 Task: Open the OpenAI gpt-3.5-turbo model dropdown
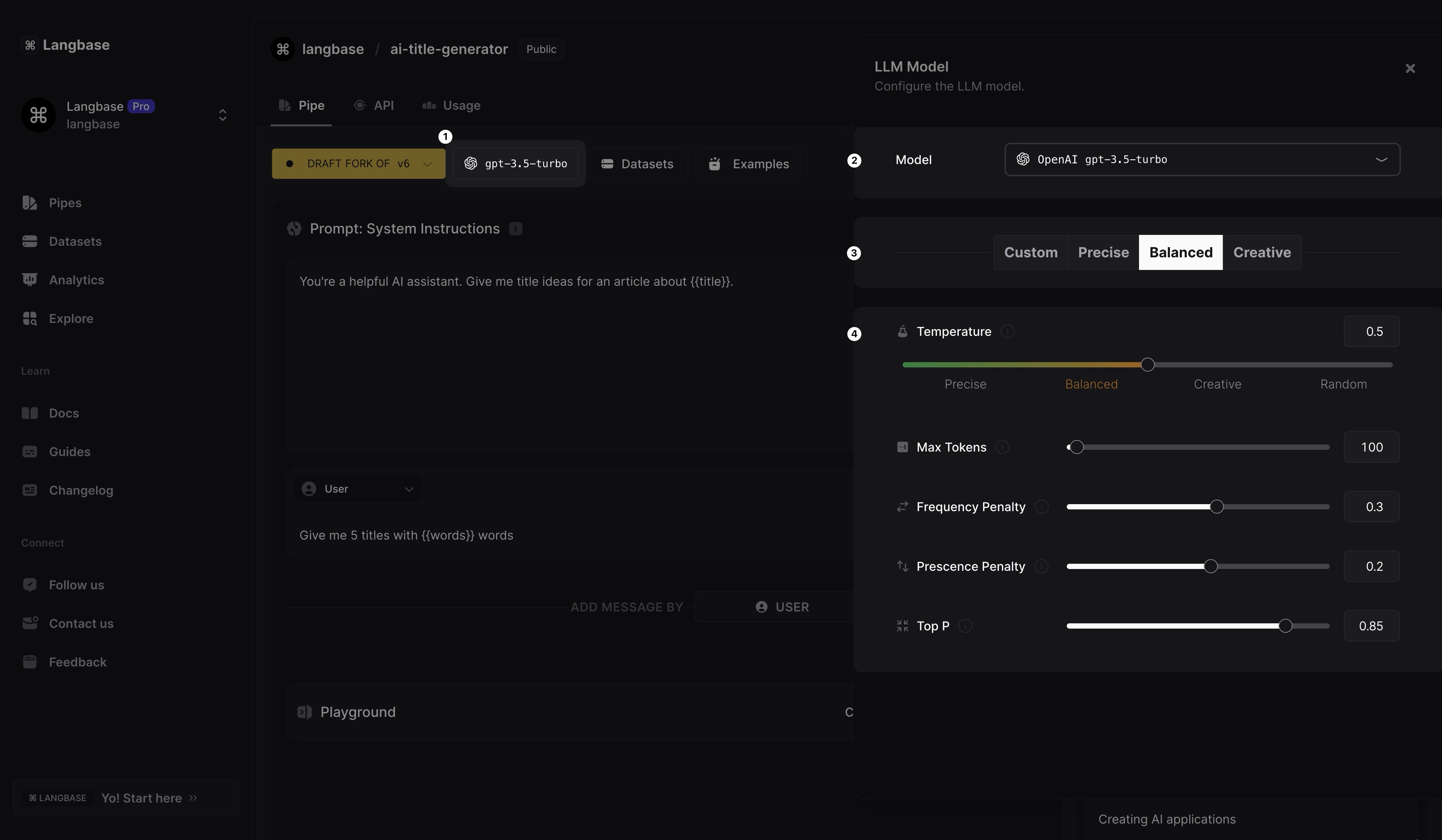pos(1202,160)
